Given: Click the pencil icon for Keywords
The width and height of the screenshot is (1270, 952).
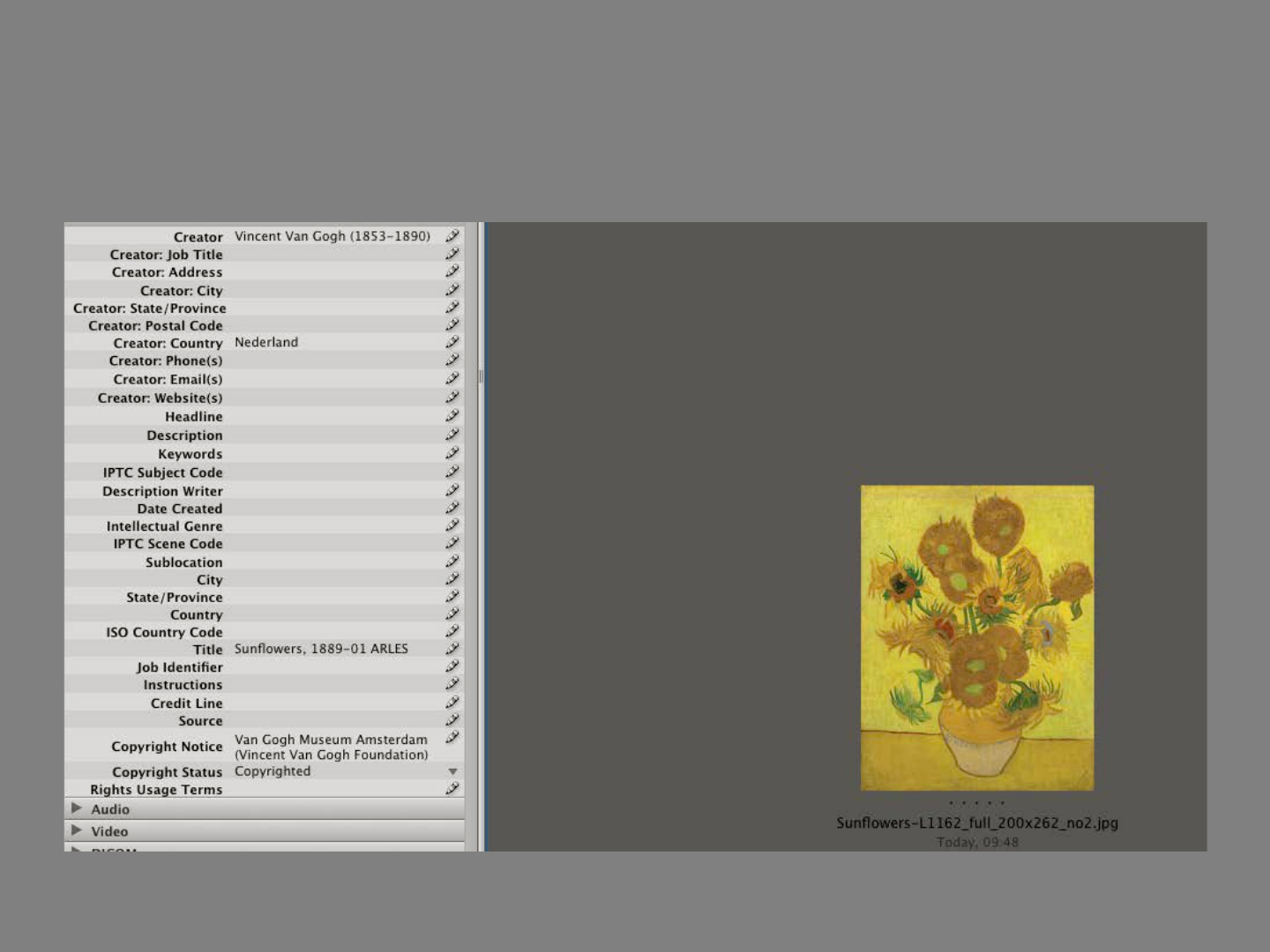Looking at the screenshot, I should point(452,453).
